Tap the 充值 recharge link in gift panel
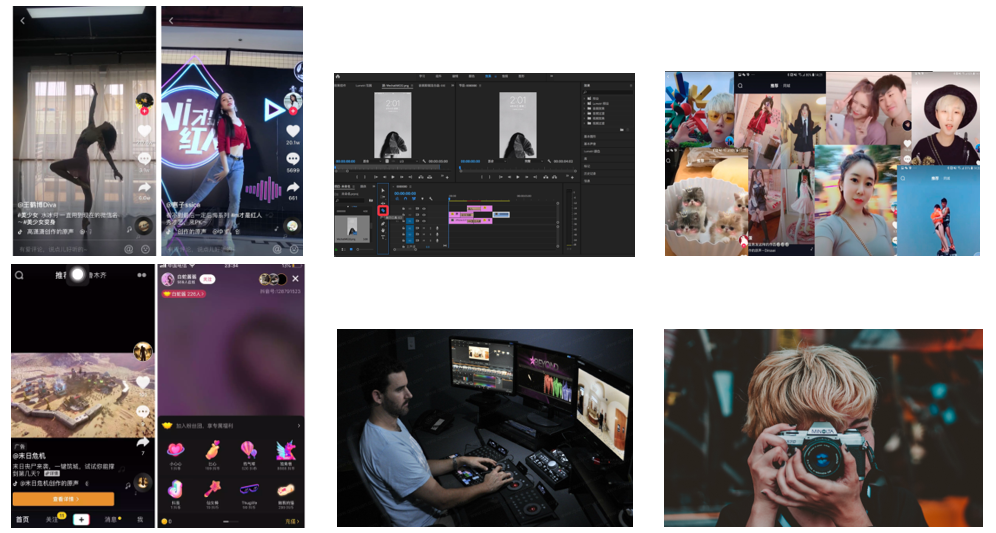996x533 pixels. click(291, 521)
